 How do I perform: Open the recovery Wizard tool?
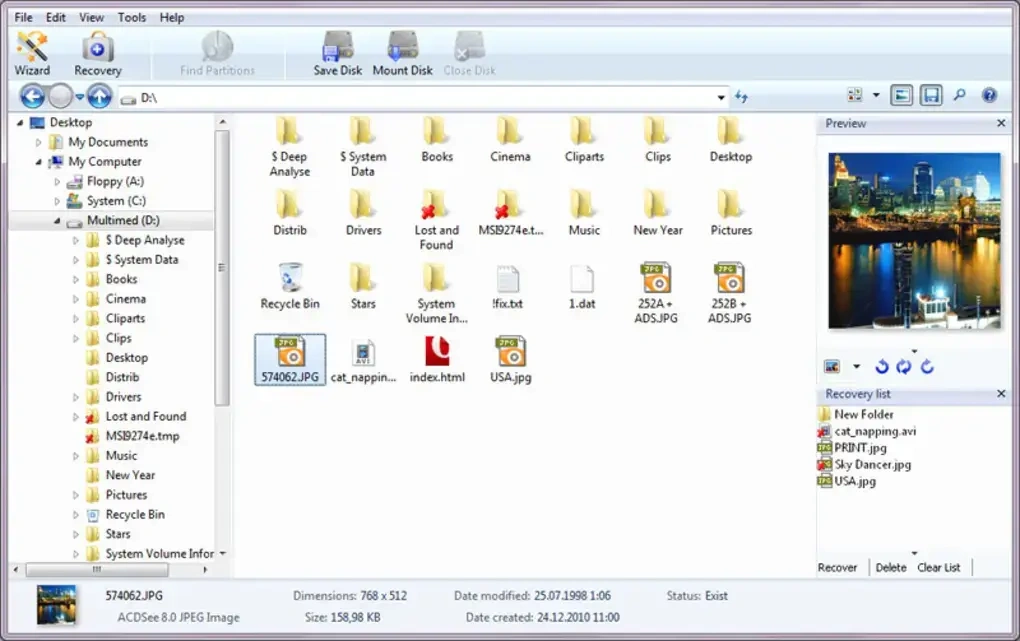32,50
